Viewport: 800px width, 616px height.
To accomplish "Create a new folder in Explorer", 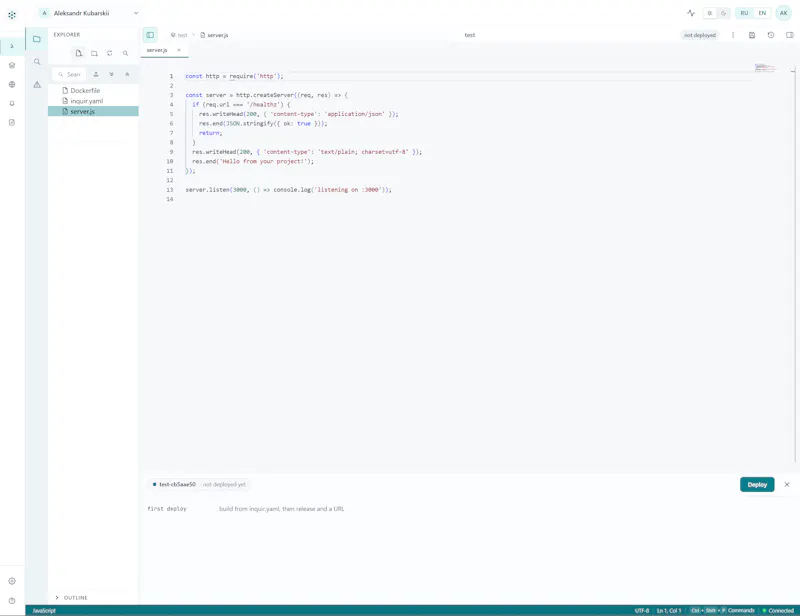I will pyautogui.click(x=94, y=53).
